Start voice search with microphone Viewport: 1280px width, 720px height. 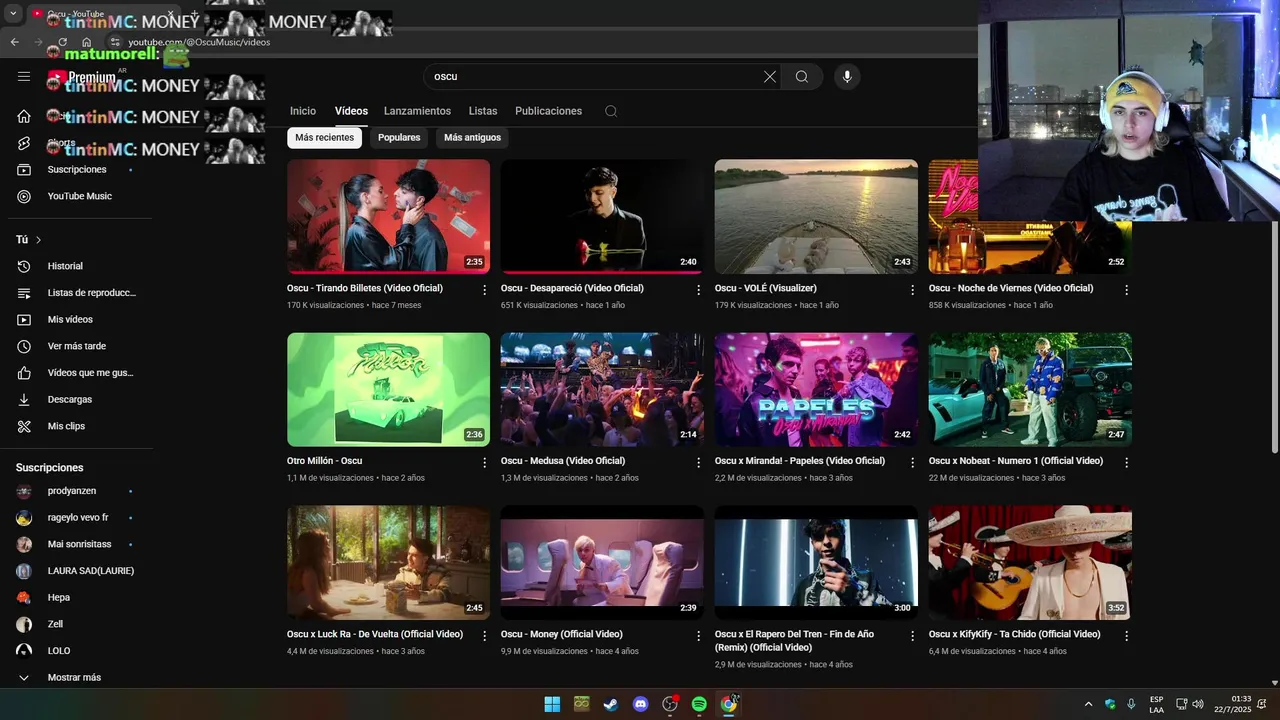847,77
